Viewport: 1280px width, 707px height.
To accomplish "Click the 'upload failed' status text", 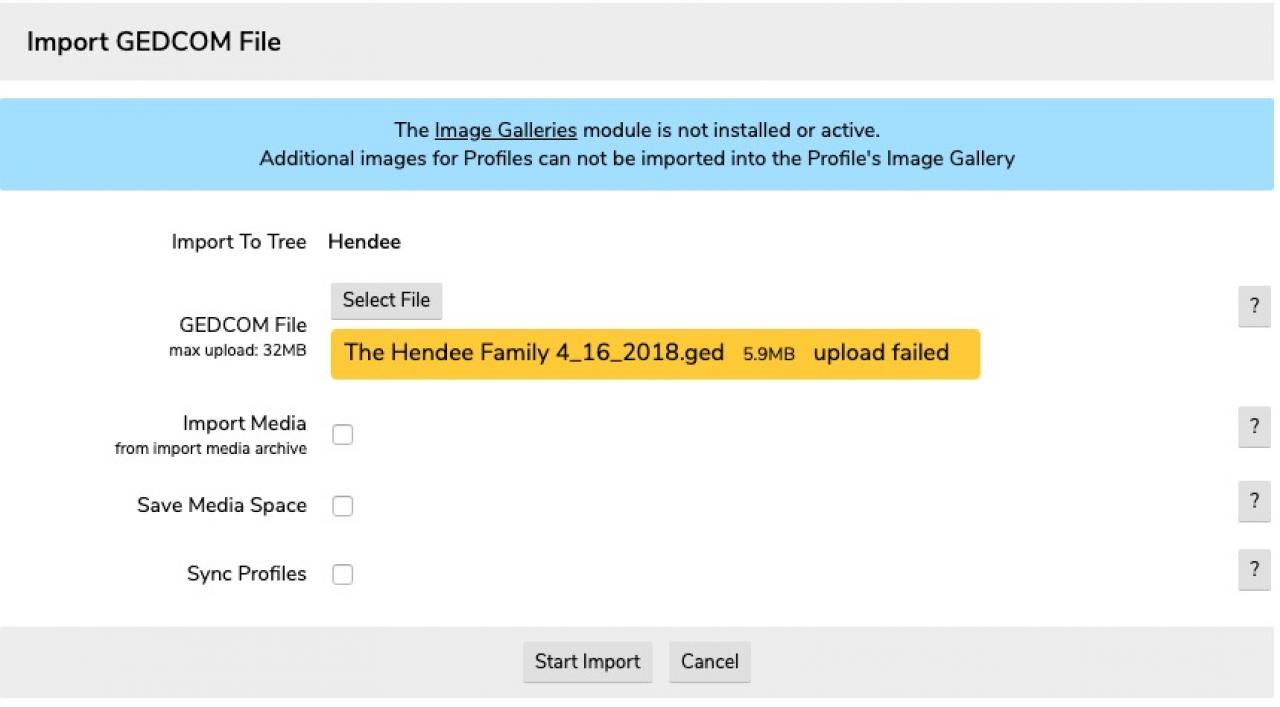I will pos(881,353).
